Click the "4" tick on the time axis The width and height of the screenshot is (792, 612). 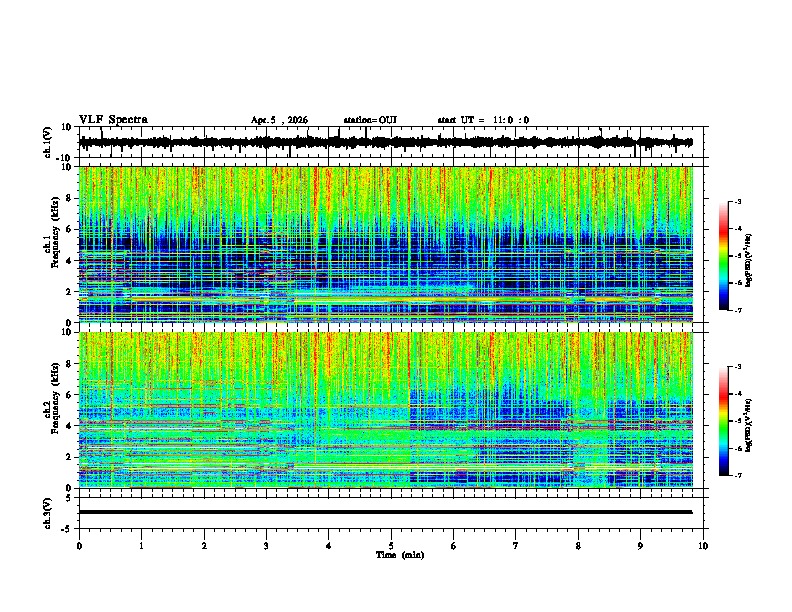(x=329, y=546)
